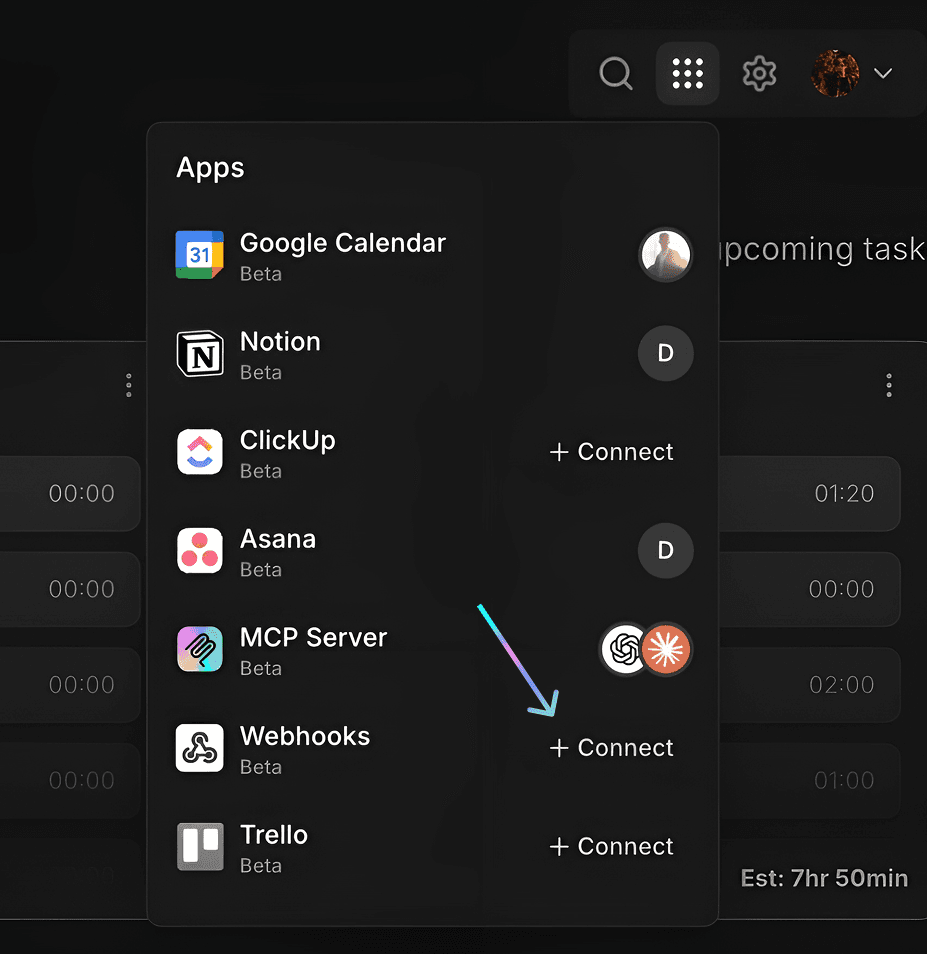Click the ChatGPT icon on MCP Server
Screen dimensions: 927x954
623,649
